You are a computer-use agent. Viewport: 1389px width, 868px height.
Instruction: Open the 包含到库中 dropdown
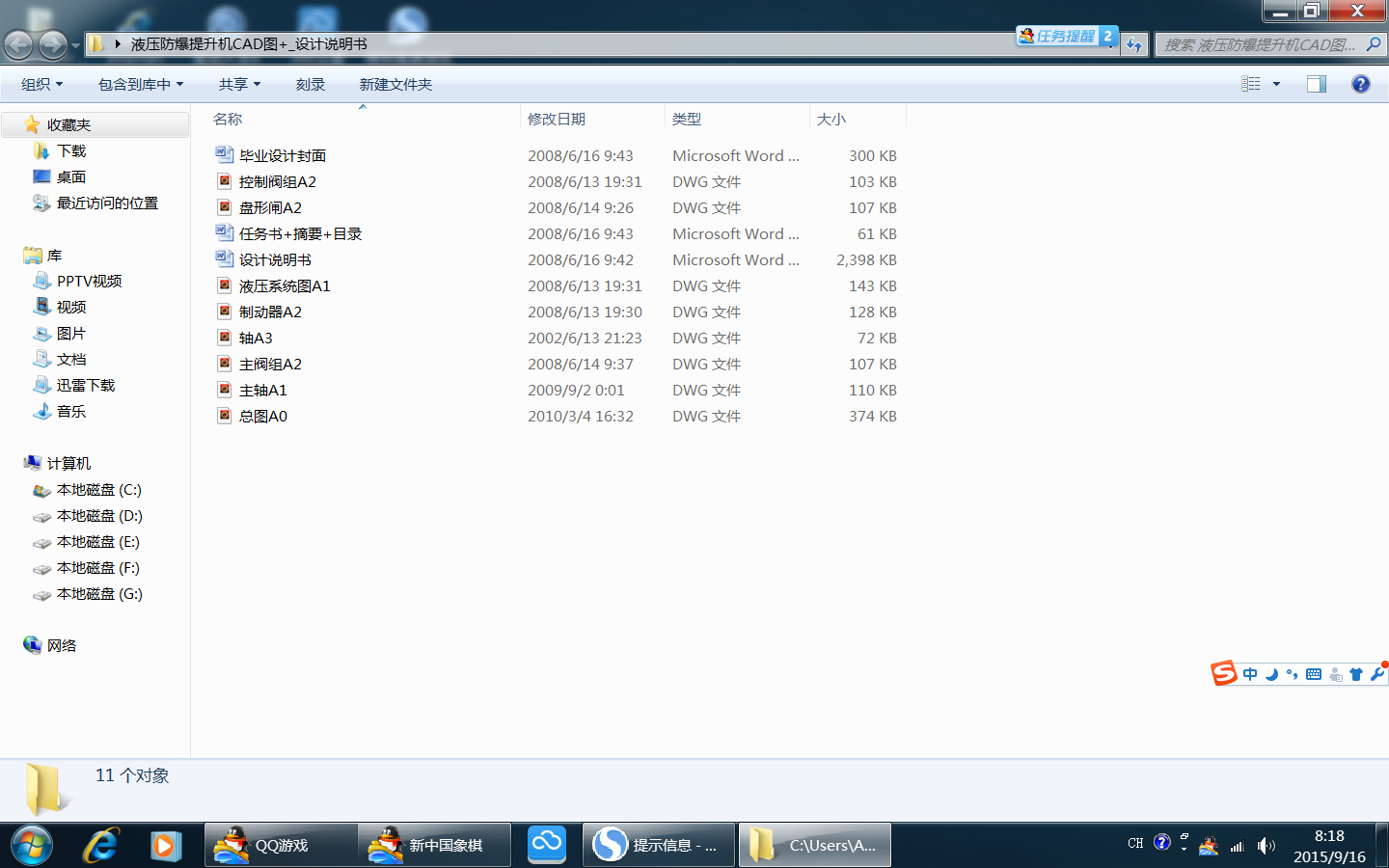point(141,84)
